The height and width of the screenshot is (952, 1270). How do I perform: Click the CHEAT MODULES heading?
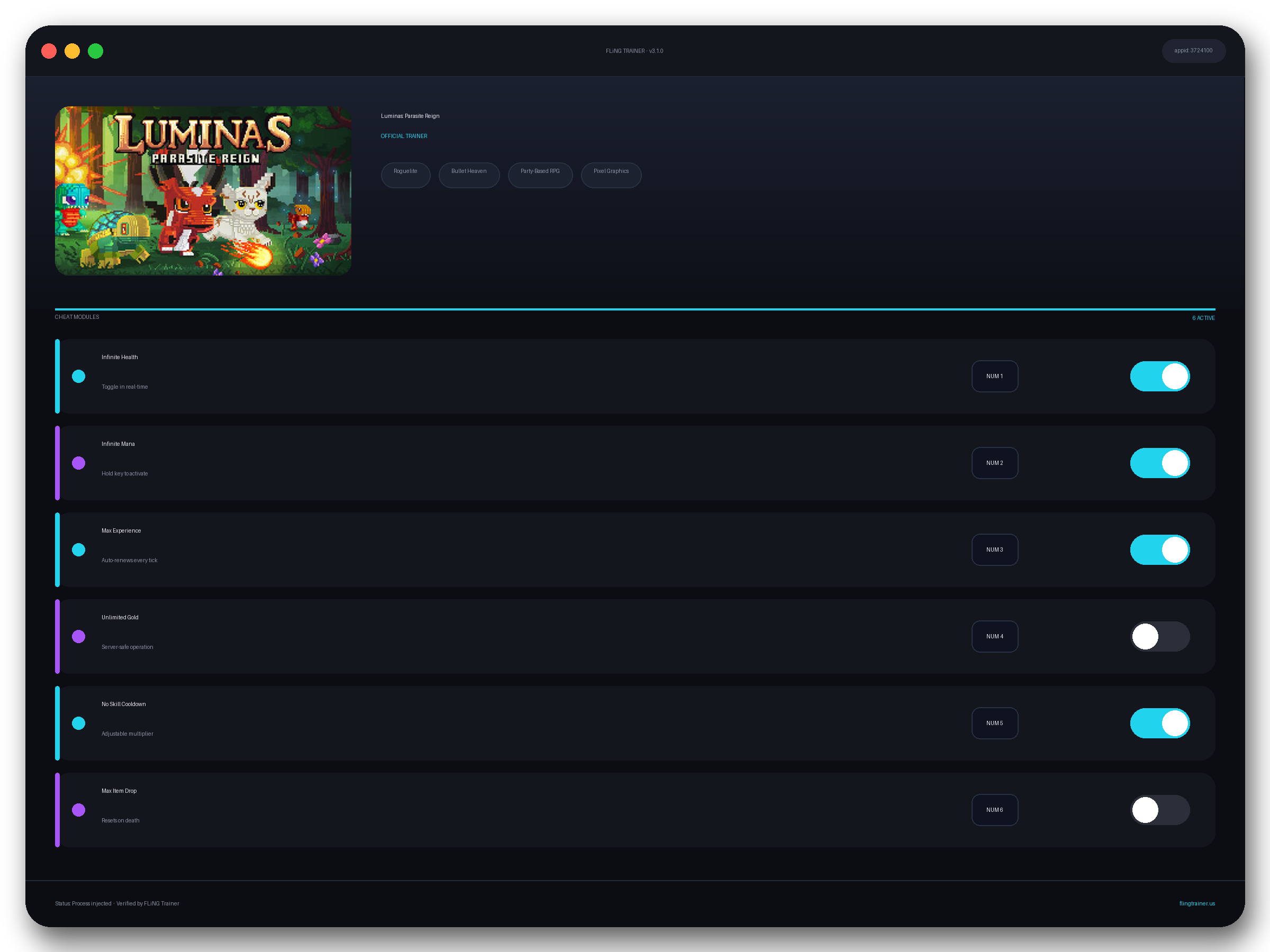point(77,317)
